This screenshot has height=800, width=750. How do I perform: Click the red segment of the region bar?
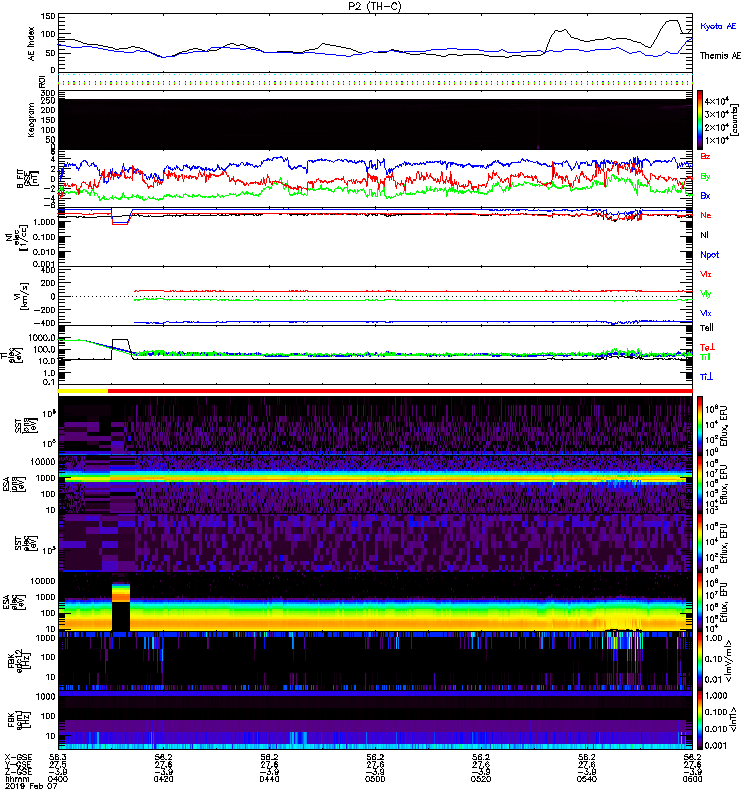click(400, 391)
